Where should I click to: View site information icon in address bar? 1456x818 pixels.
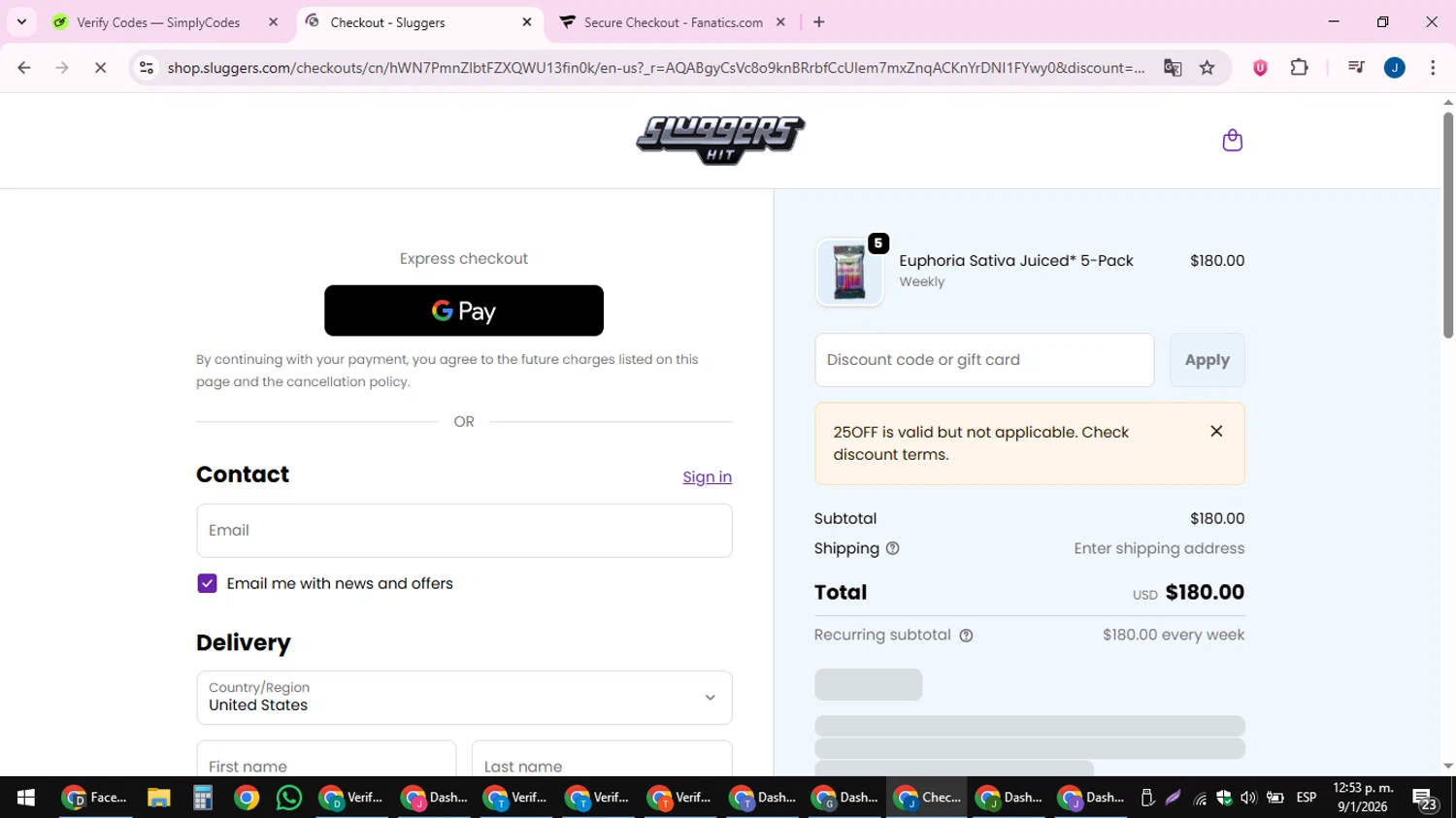click(147, 67)
